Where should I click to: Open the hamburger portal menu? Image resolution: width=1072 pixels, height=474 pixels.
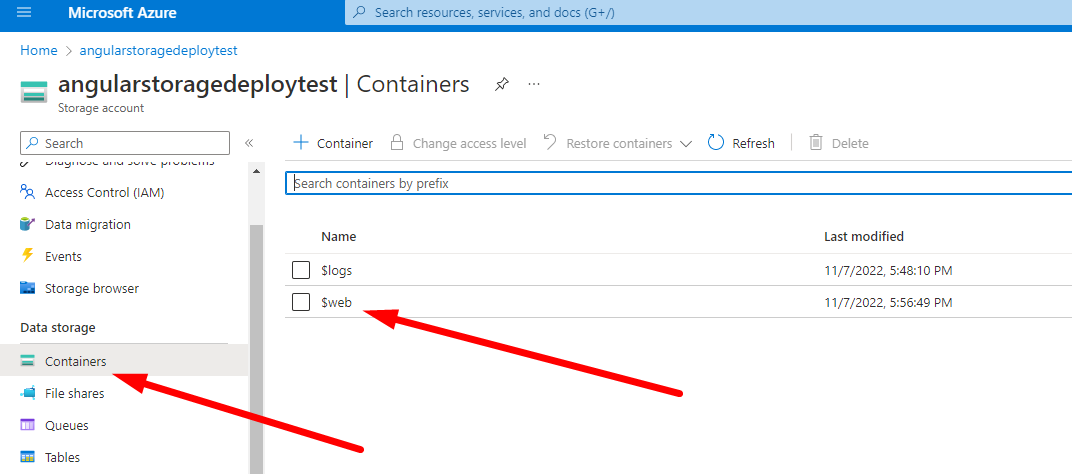(x=24, y=13)
